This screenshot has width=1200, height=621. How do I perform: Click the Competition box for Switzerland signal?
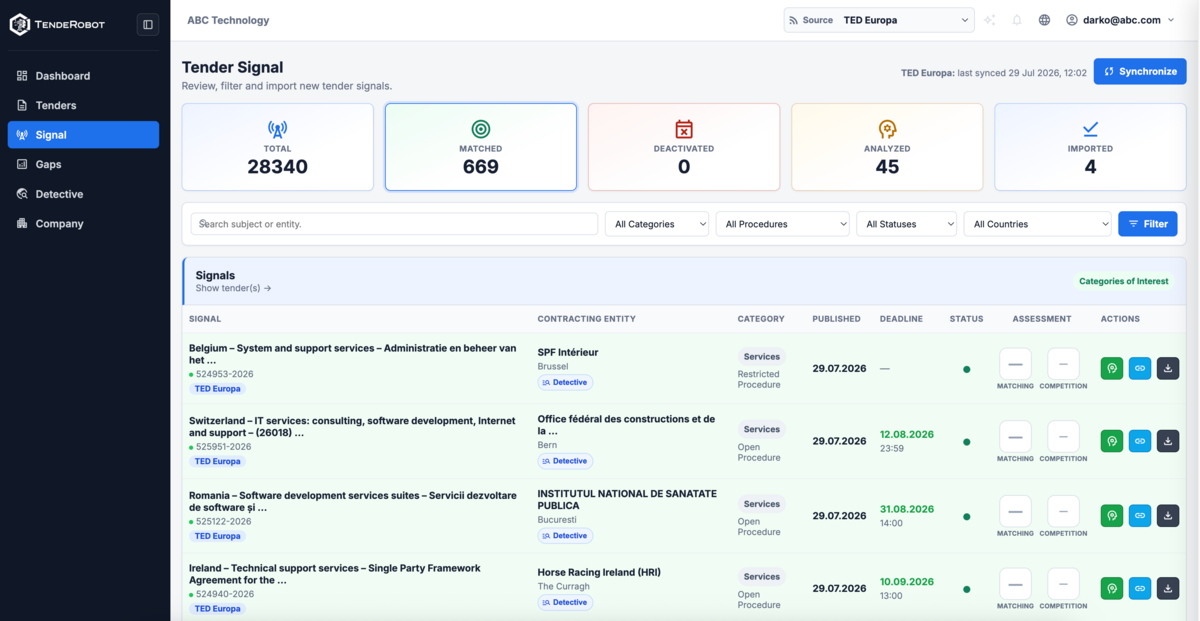[x=1063, y=436]
